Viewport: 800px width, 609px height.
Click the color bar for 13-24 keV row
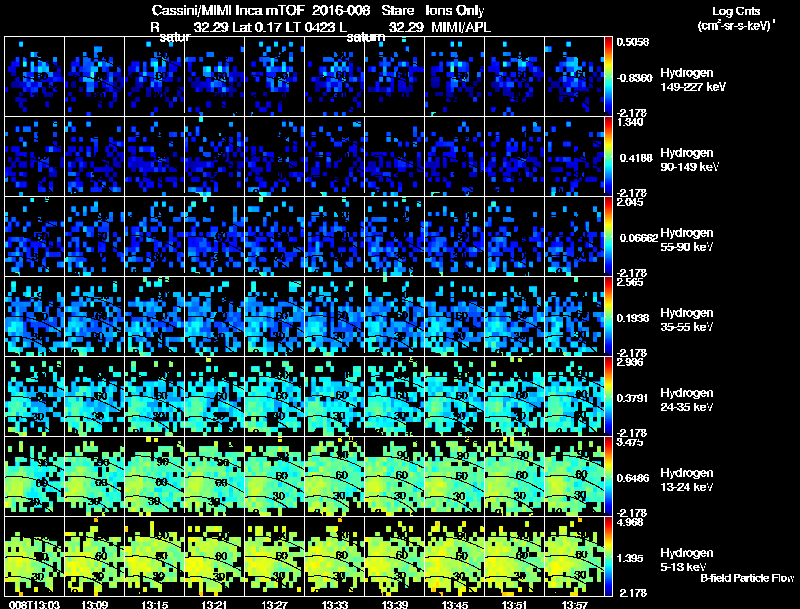tap(608, 475)
